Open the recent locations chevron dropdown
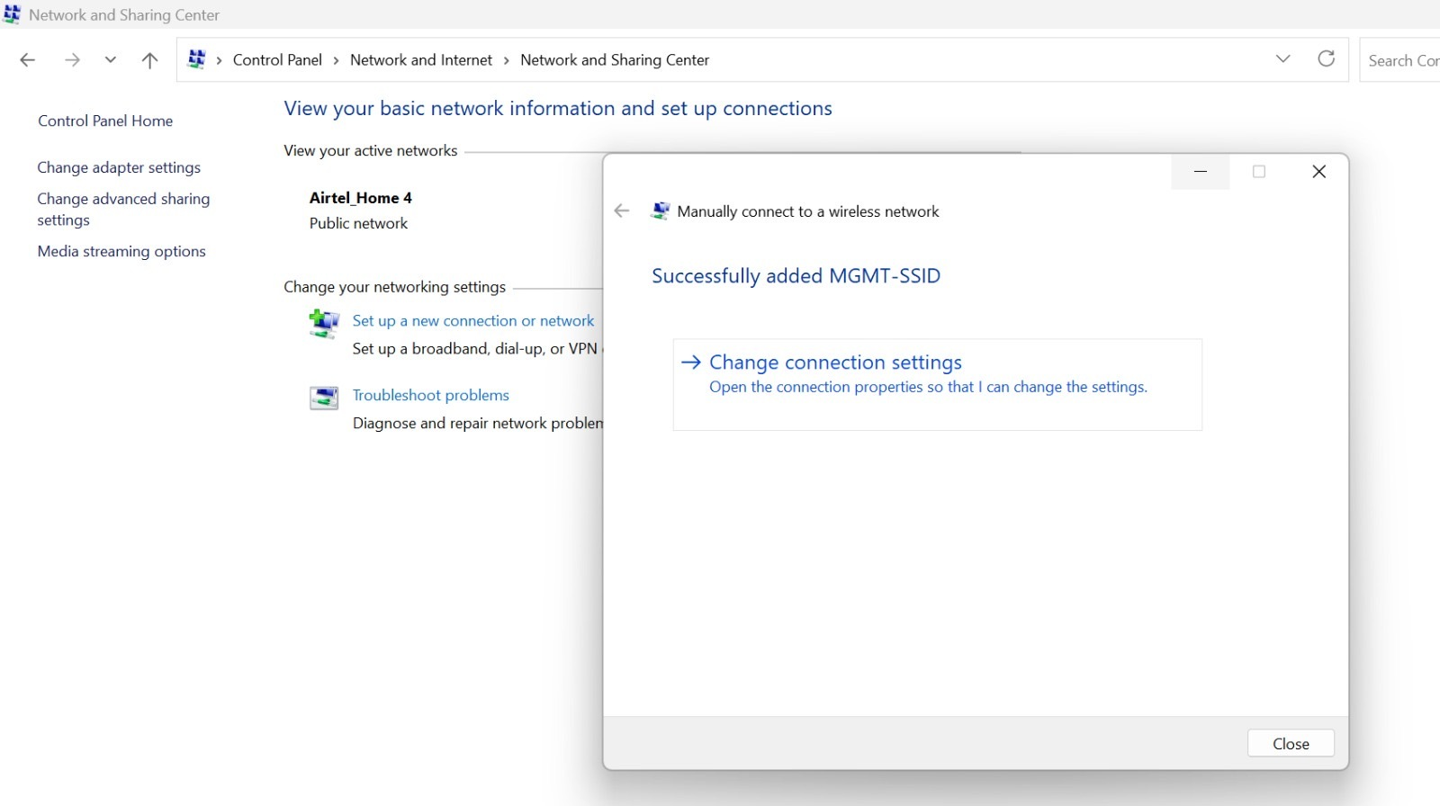Screen dimensions: 1440x806 tap(110, 60)
